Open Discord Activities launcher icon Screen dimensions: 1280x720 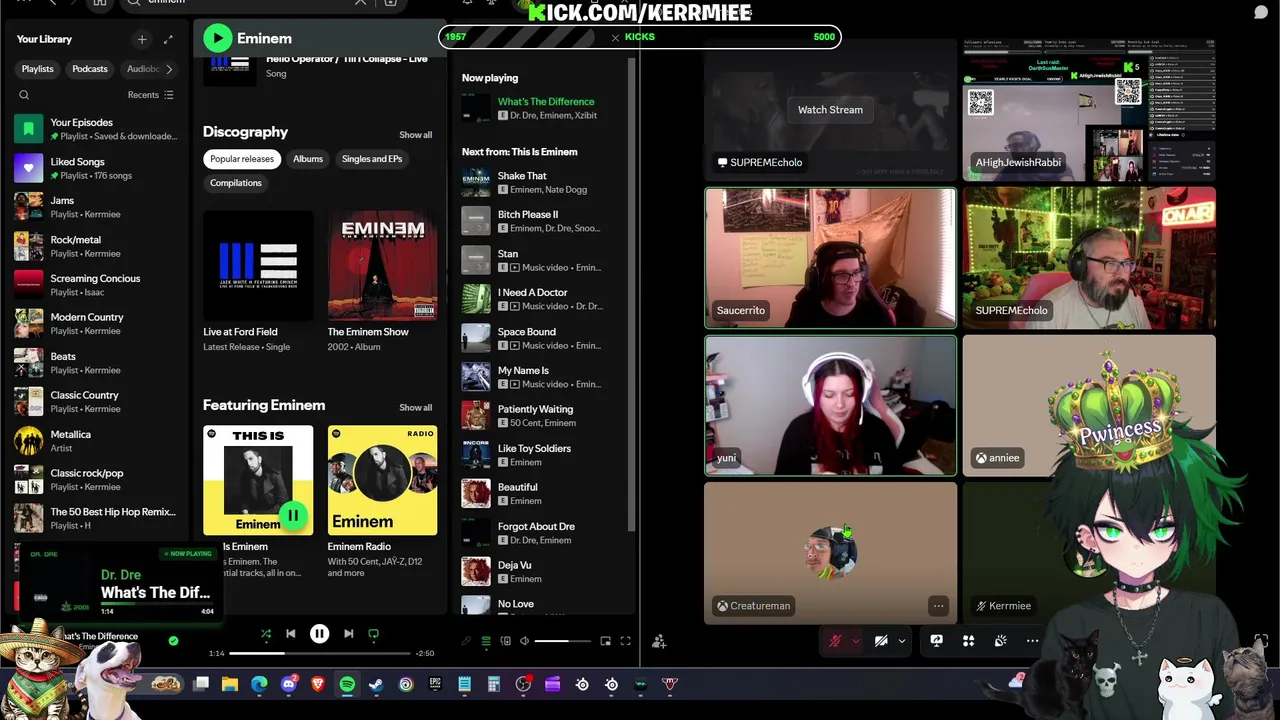click(968, 641)
